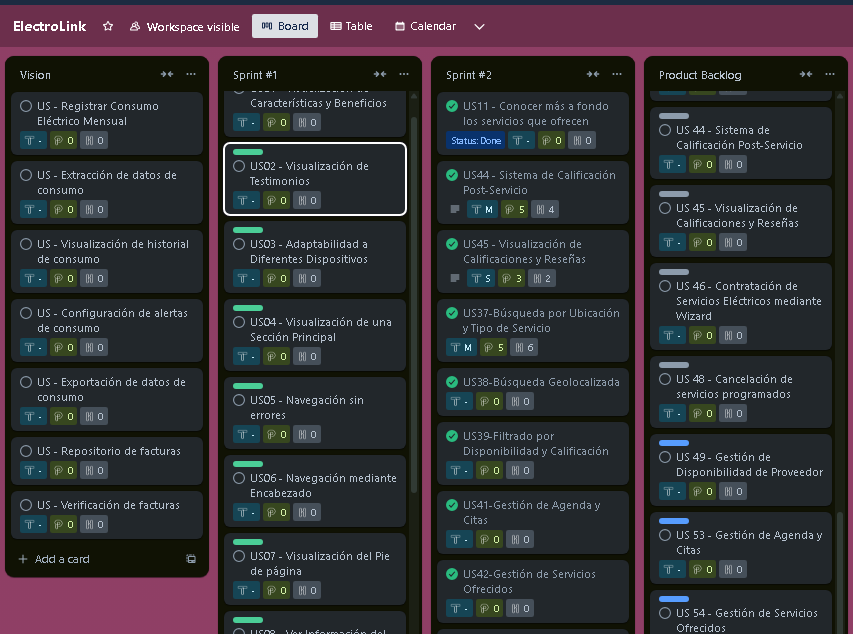853x634 pixels.
Task: Click points badge on US - Configuración de alertas
Action: point(64,347)
